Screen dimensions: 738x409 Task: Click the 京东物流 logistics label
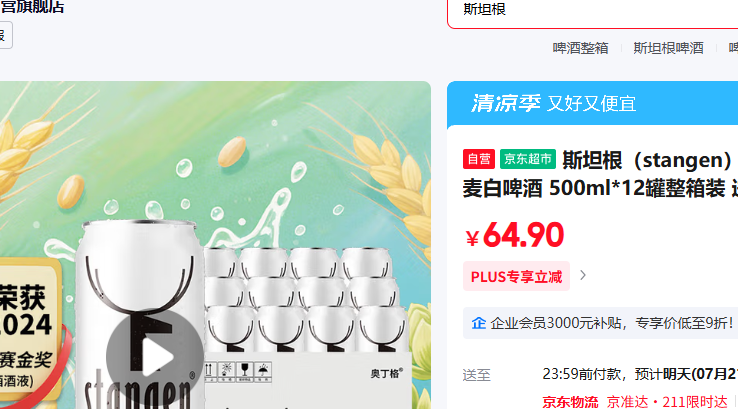click(x=570, y=402)
